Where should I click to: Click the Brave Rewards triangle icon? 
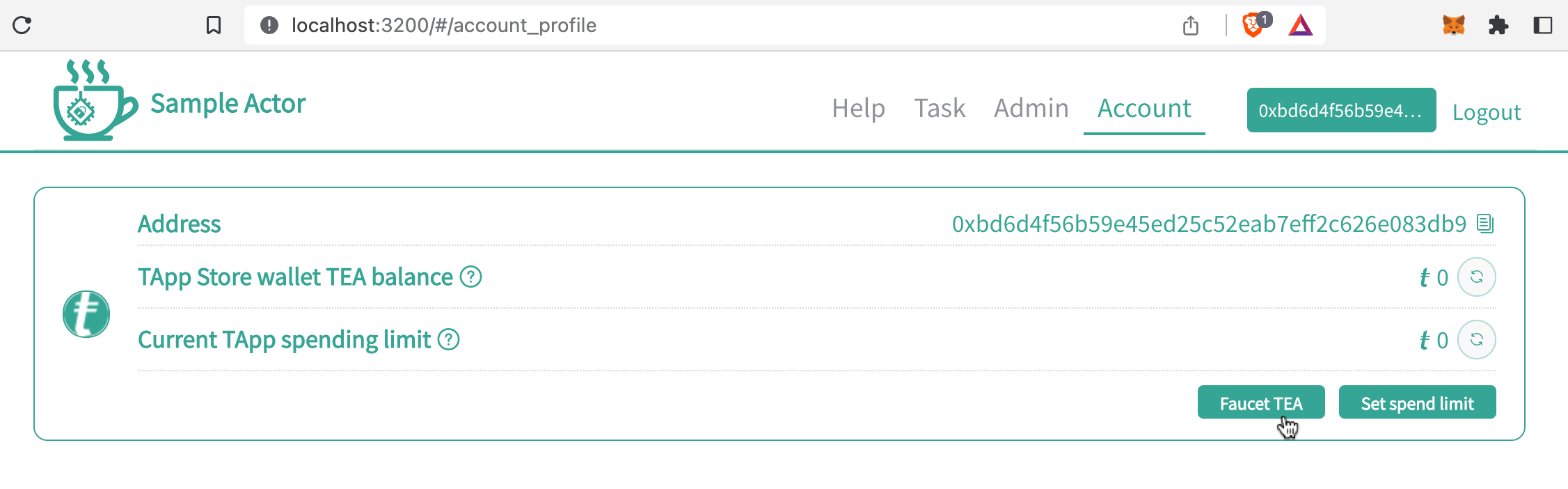click(x=1300, y=26)
